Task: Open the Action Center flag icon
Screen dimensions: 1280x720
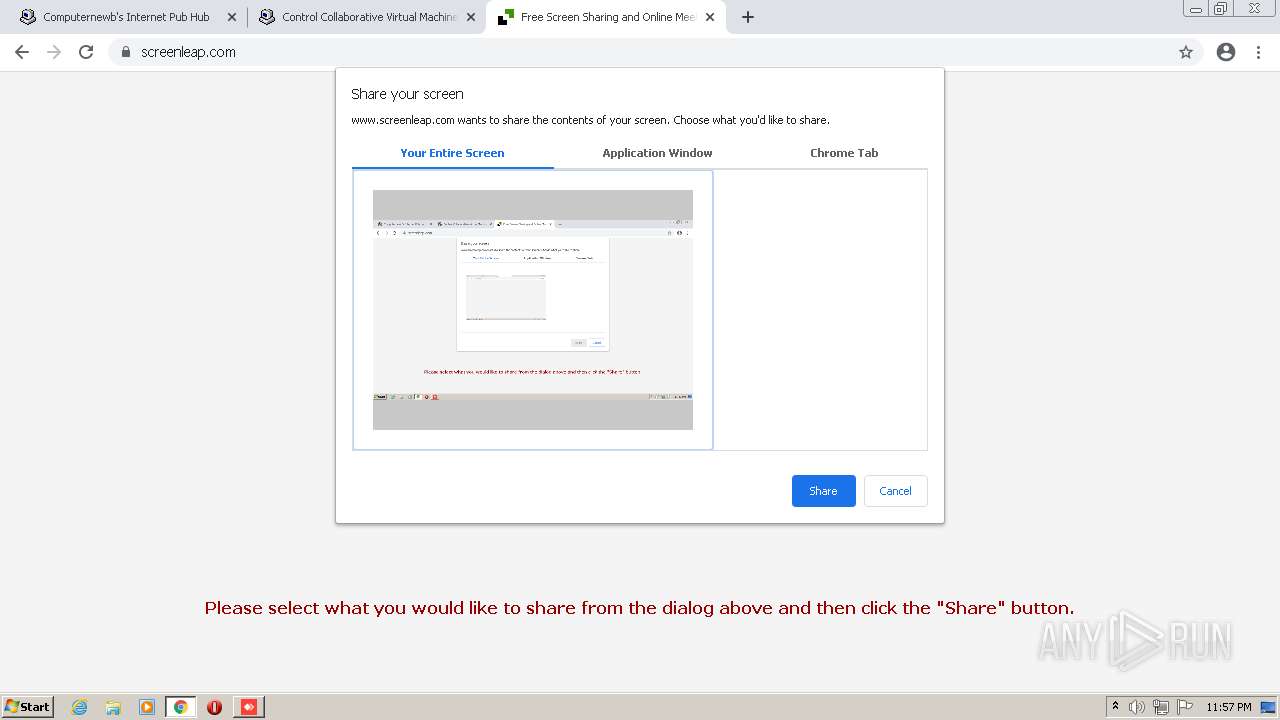Action: pyautogui.click(x=1185, y=707)
